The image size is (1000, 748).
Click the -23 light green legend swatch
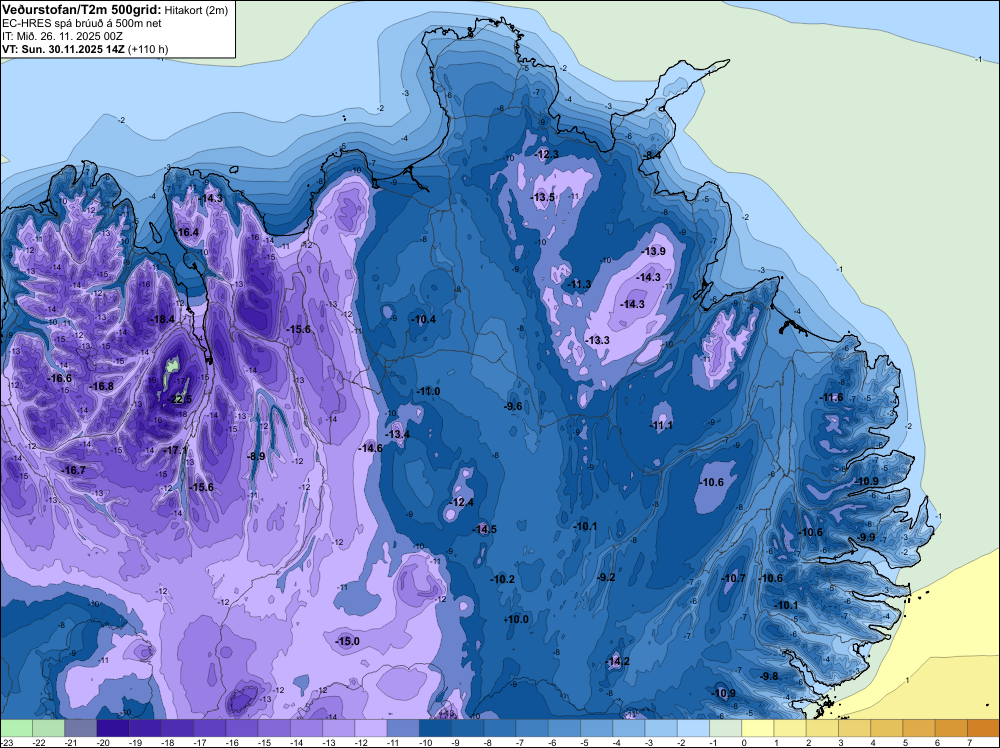(x=17, y=728)
